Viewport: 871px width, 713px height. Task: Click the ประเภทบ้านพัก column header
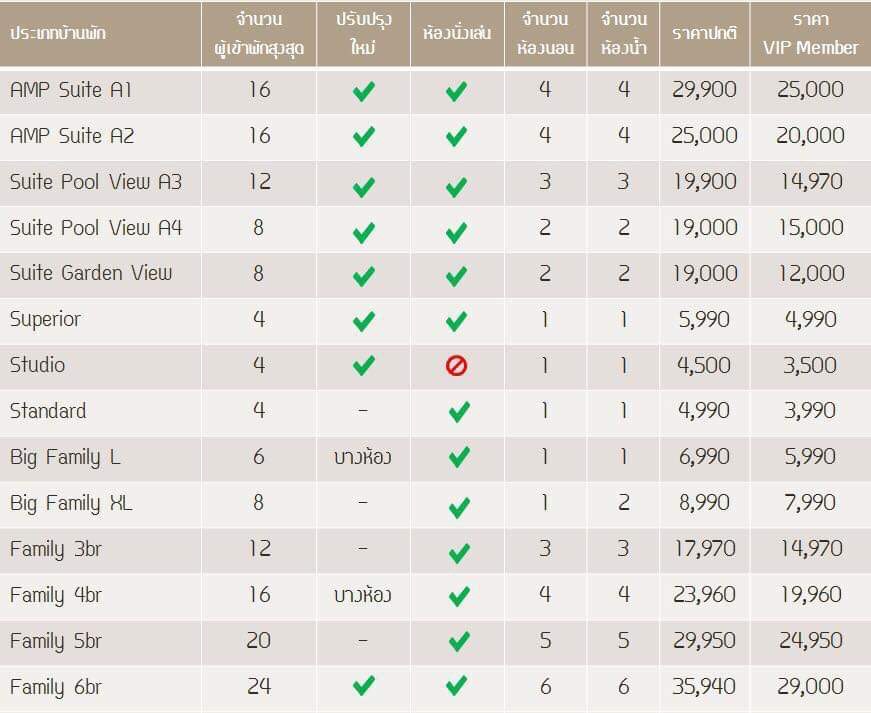pyautogui.click(x=57, y=33)
